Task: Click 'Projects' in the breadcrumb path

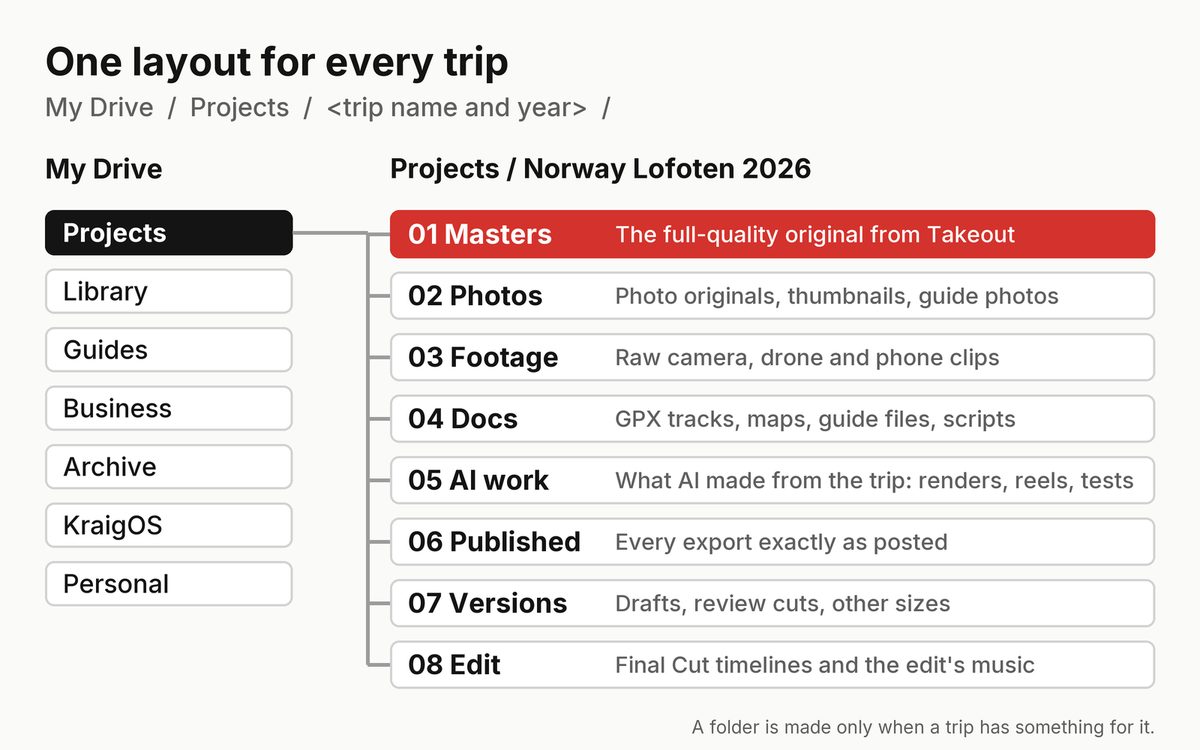Action: click(x=239, y=108)
